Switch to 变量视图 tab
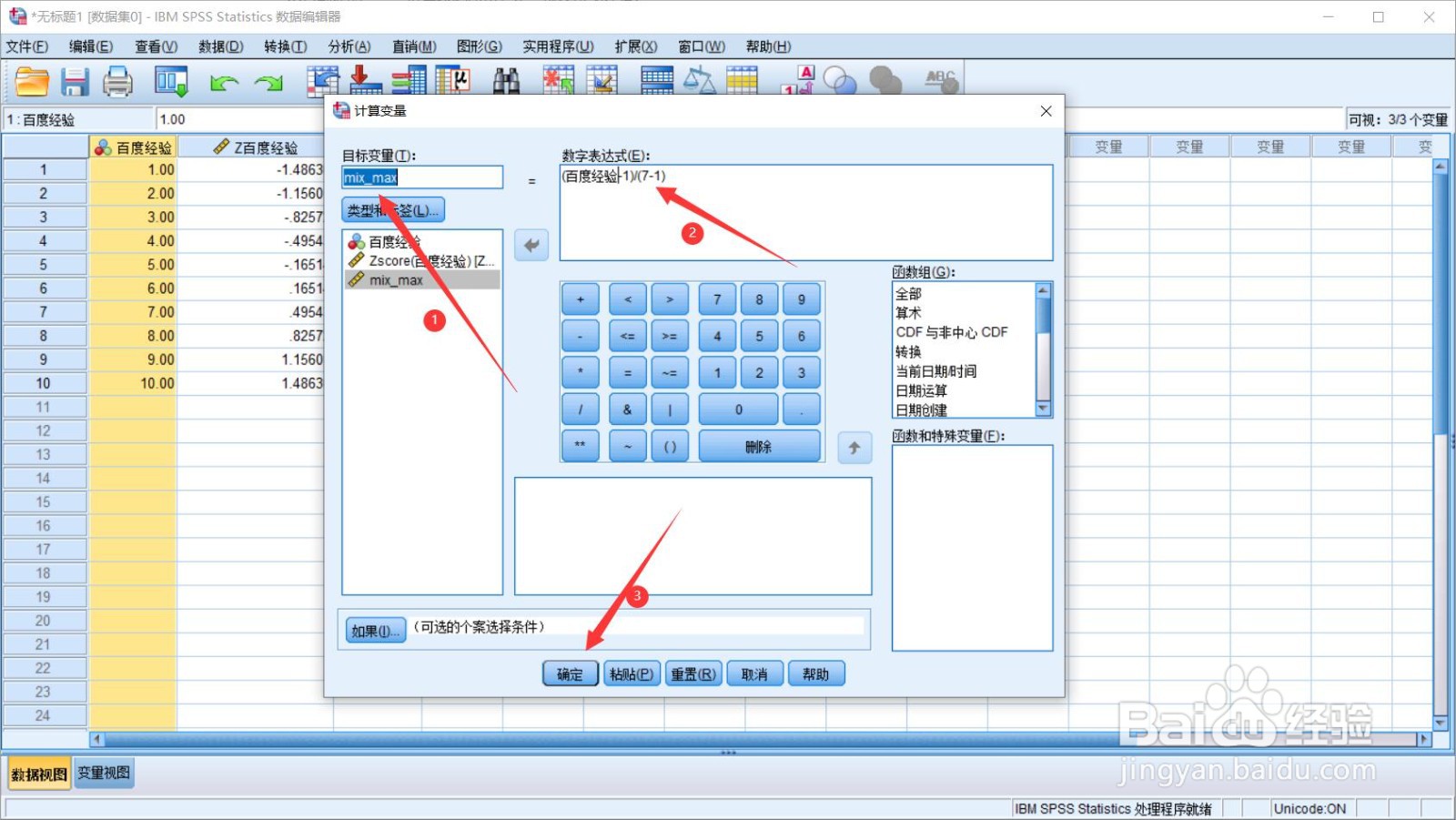This screenshot has width=1456, height=820. click(x=104, y=774)
